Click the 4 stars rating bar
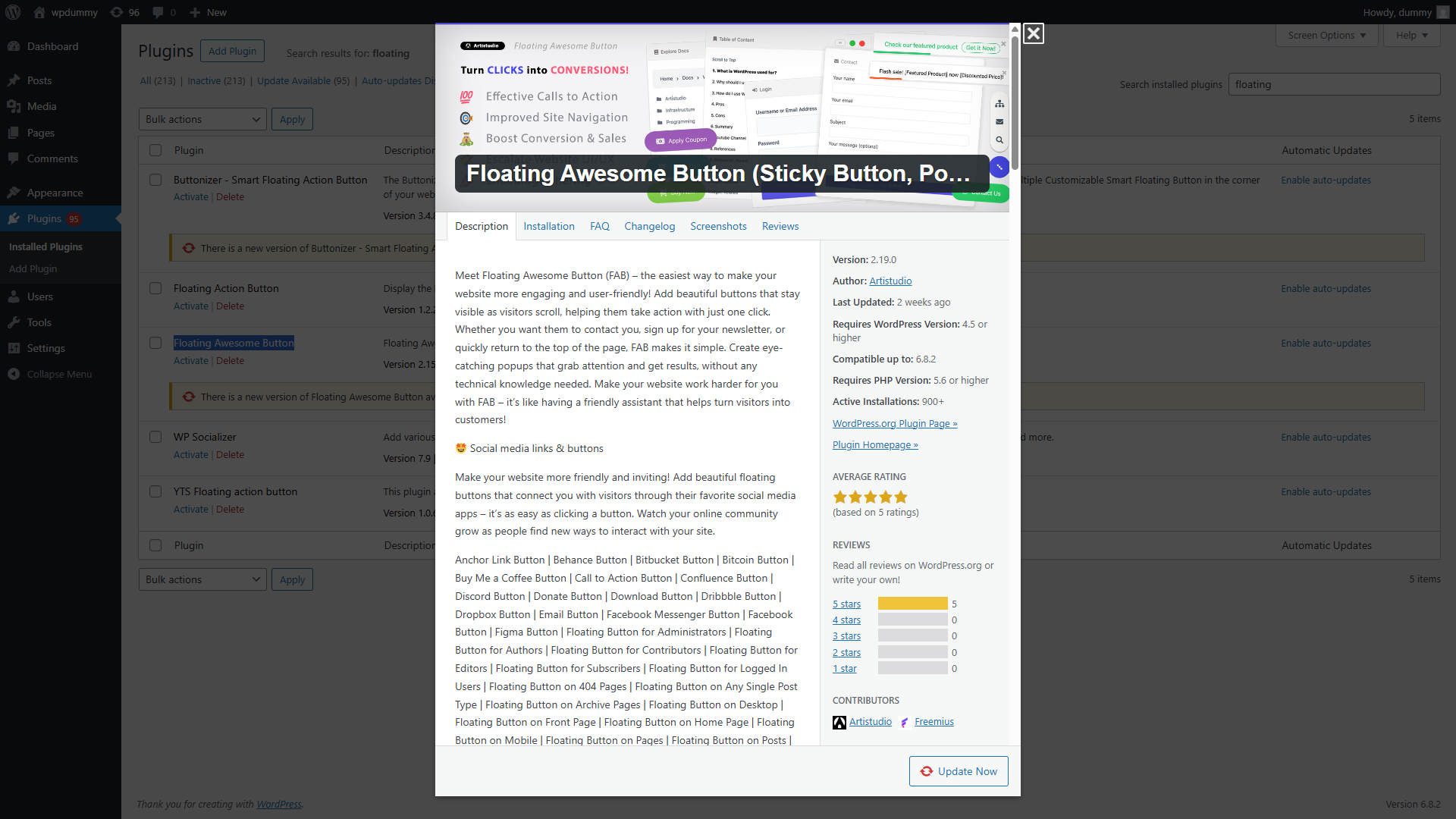Screen dimensions: 1456x819 point(912,620)
